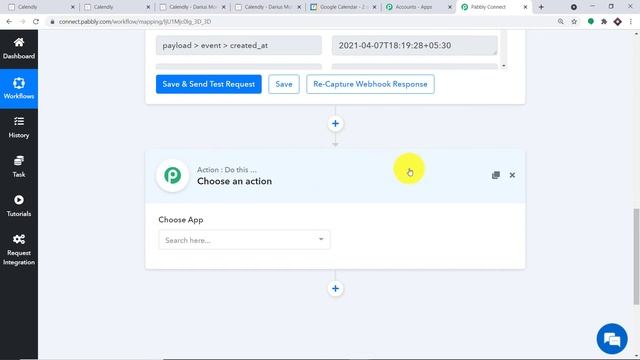Switch to the first Calendly tab
640x360 pixels.
(41, 7)
